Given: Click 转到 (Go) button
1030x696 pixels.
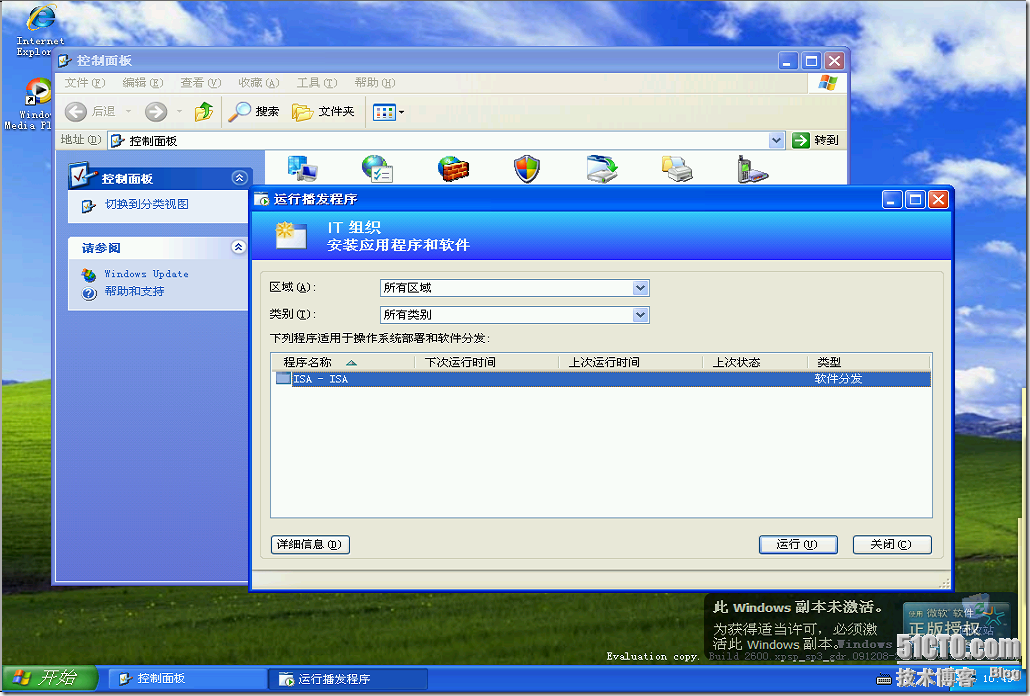Looking at the screenshot, I should pos(815,140).
